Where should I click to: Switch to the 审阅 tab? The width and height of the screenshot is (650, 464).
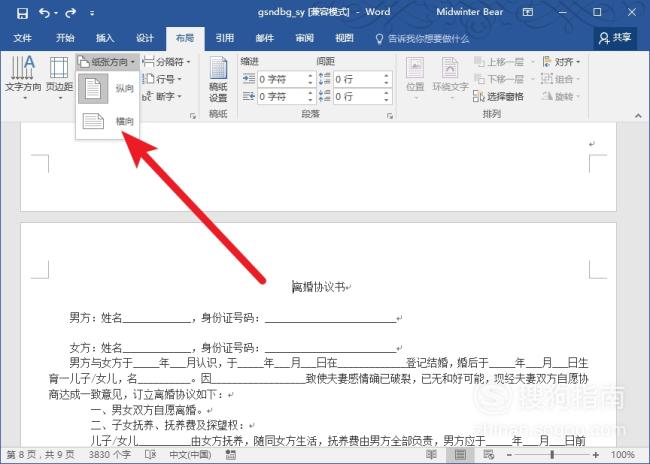tap(304, 38)
